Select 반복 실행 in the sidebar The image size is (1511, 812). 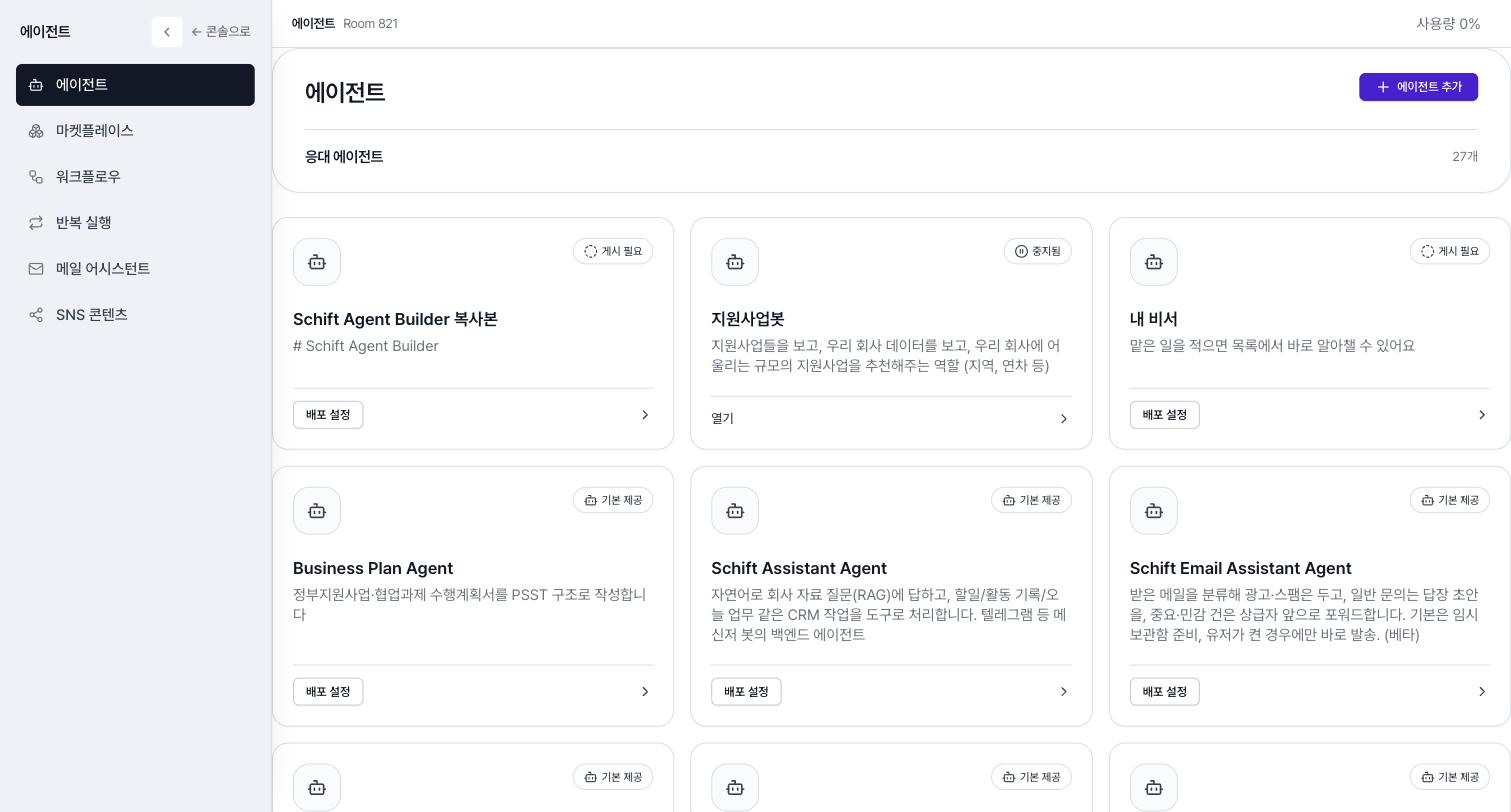point(135,223)
